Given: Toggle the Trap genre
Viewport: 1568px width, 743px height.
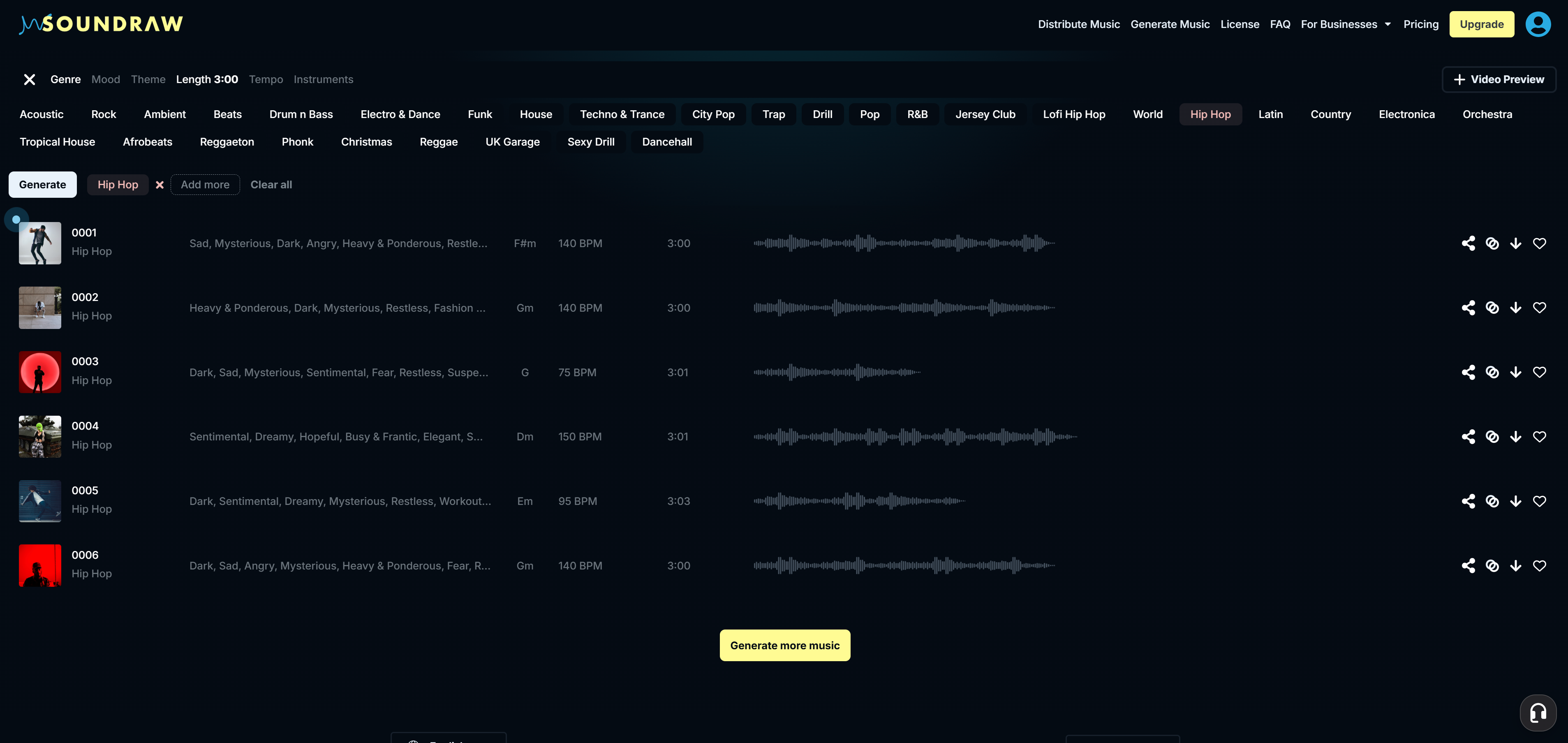Looking at the screenshot, I should point(773,114).
